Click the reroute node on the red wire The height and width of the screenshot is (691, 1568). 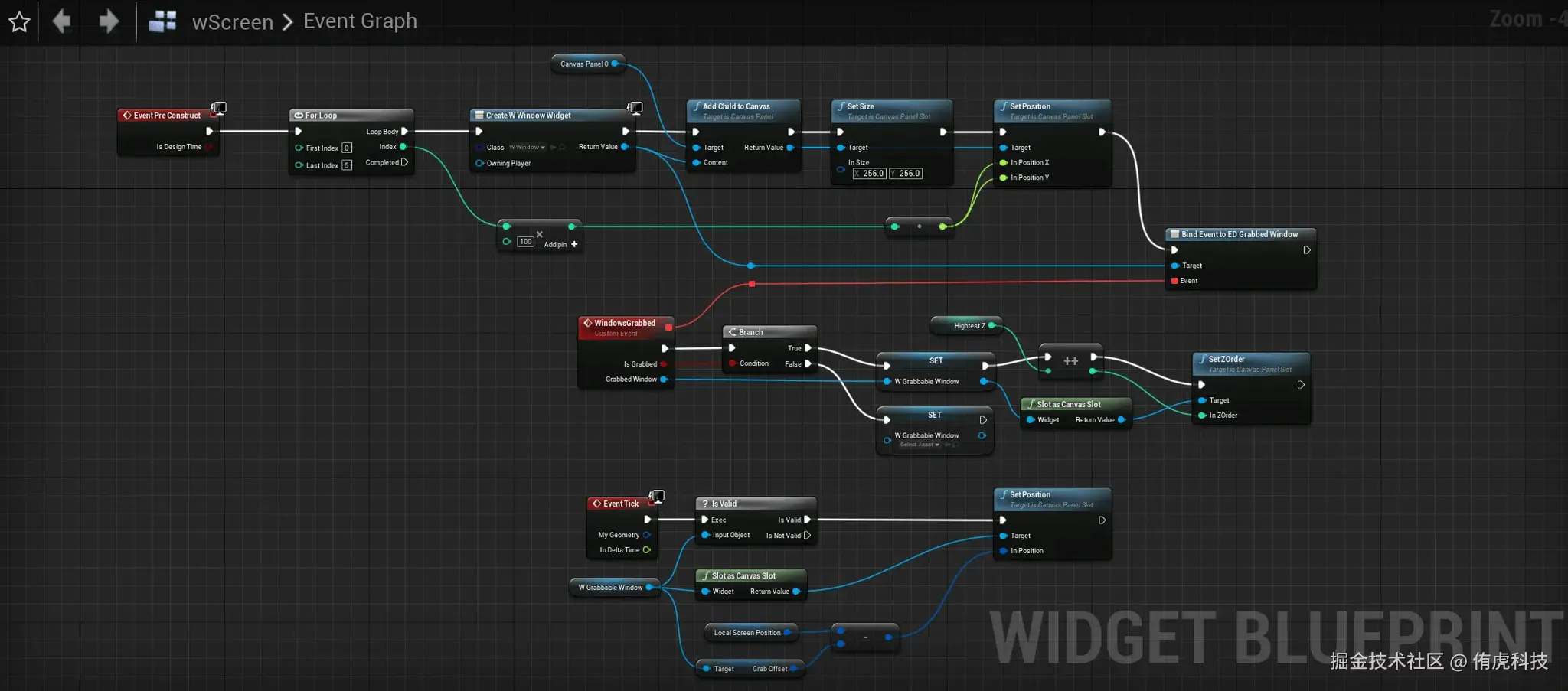pyautogui.click(x=752, y=284)
